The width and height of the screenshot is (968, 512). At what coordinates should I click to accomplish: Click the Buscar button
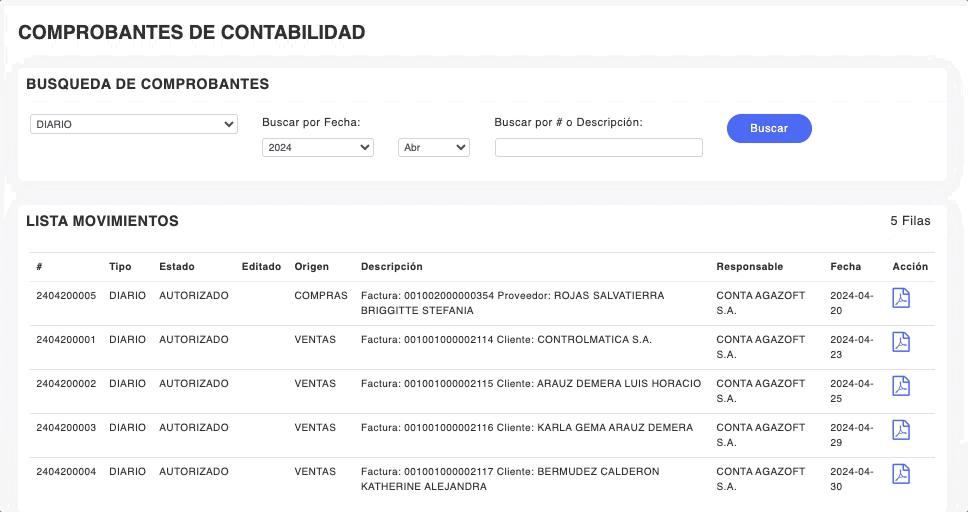pyautogui.click(x=769, y=128)
